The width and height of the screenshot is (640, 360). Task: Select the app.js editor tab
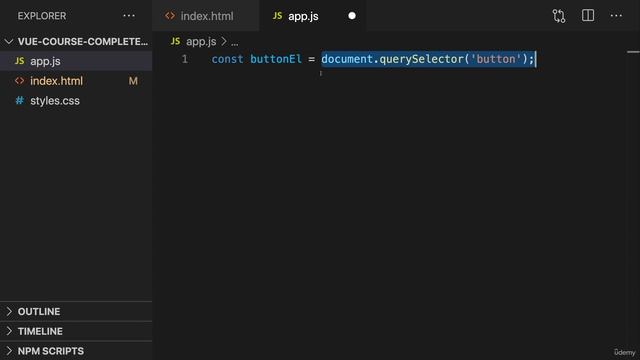313,16
